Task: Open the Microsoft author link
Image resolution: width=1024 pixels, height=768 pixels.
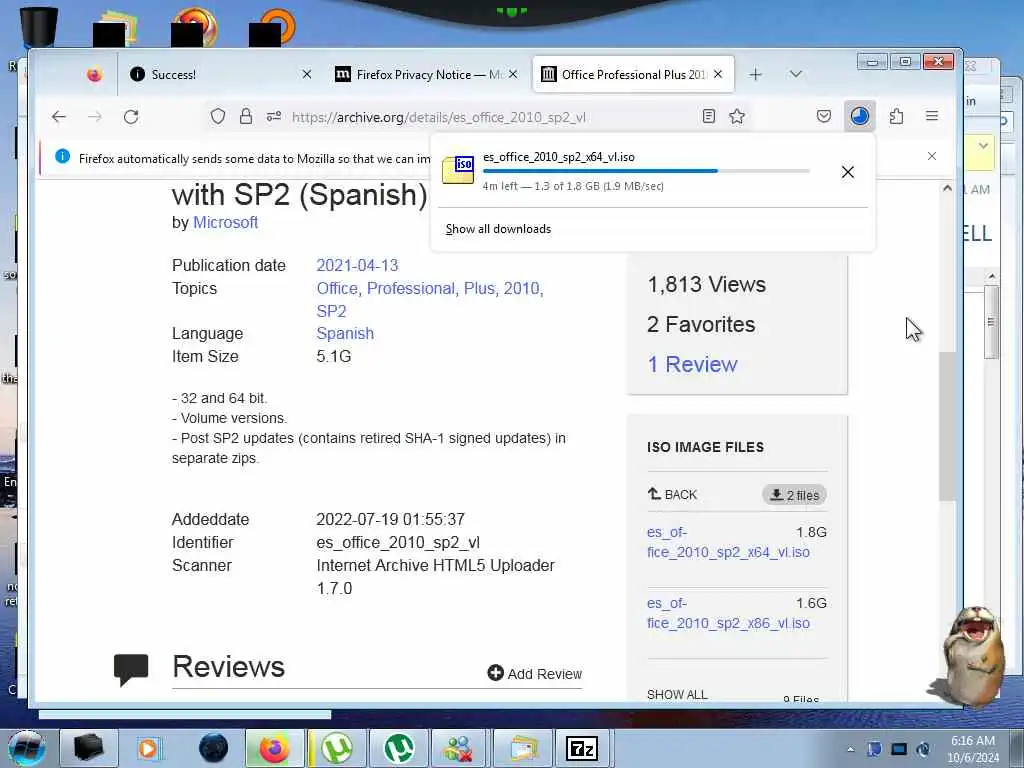Action: pyautogui.click(x=225, y=222)
